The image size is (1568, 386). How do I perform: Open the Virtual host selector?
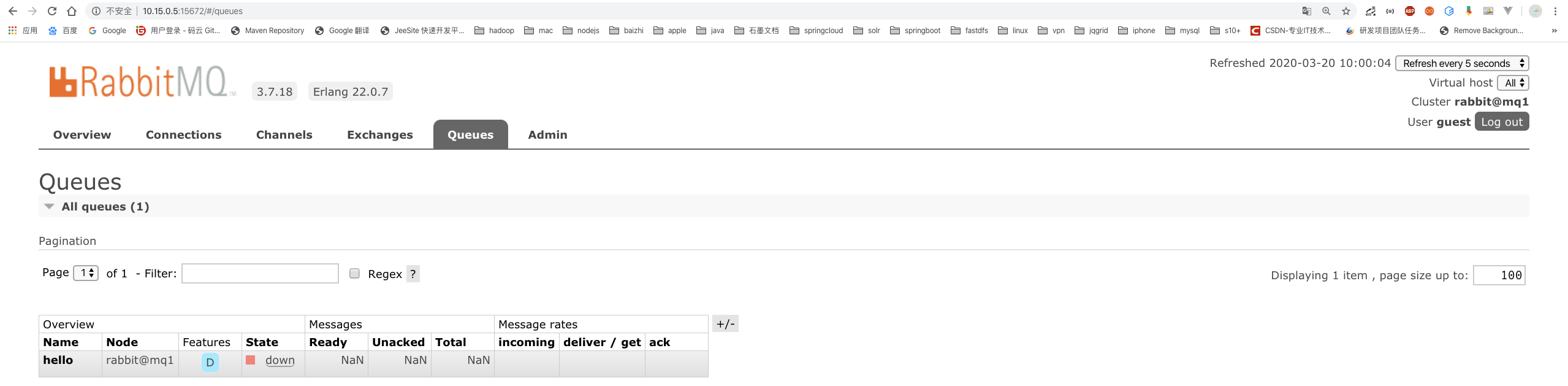[1513, 83]
